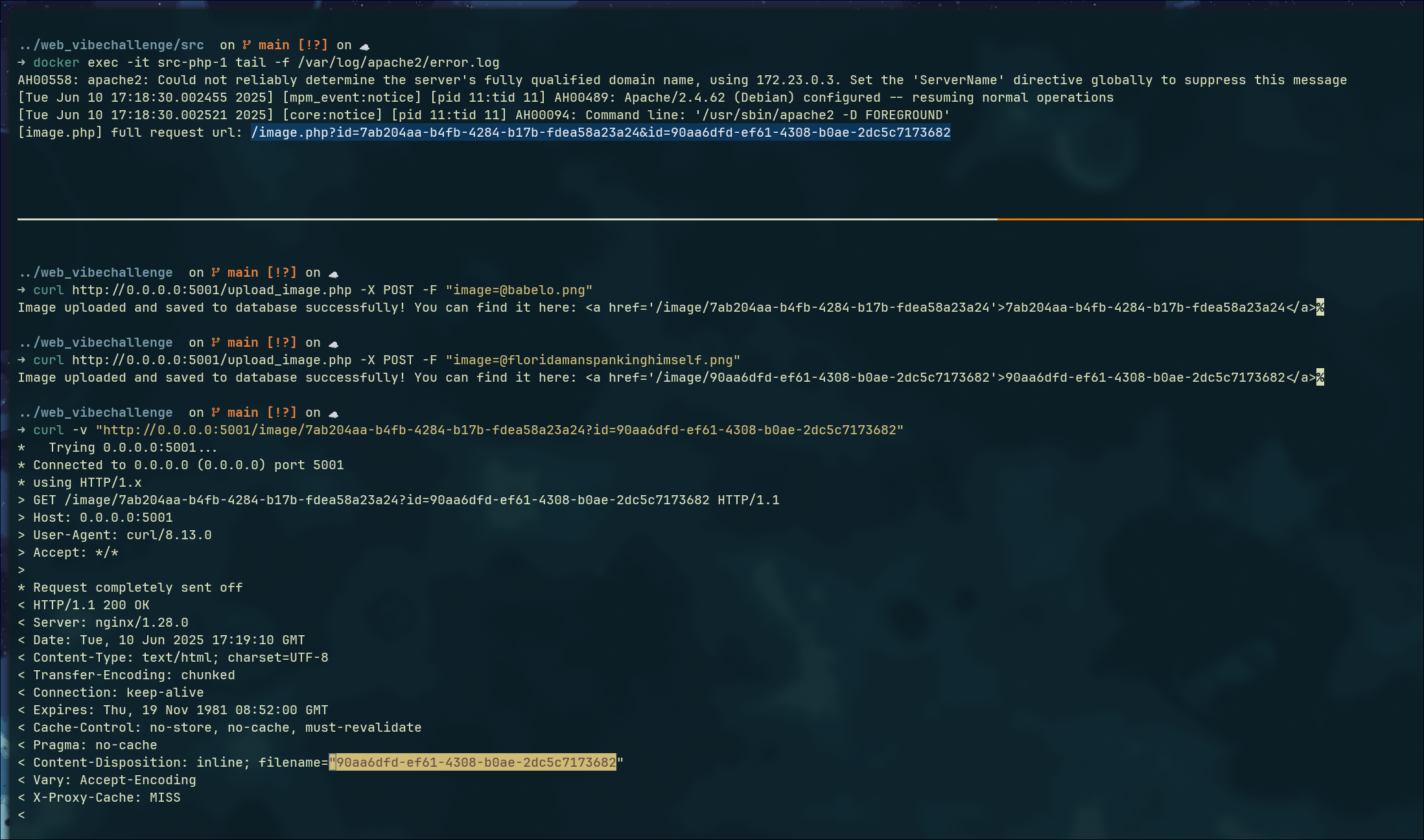Click the [!?] git status indicator in the top prompt

click(312, 44)
